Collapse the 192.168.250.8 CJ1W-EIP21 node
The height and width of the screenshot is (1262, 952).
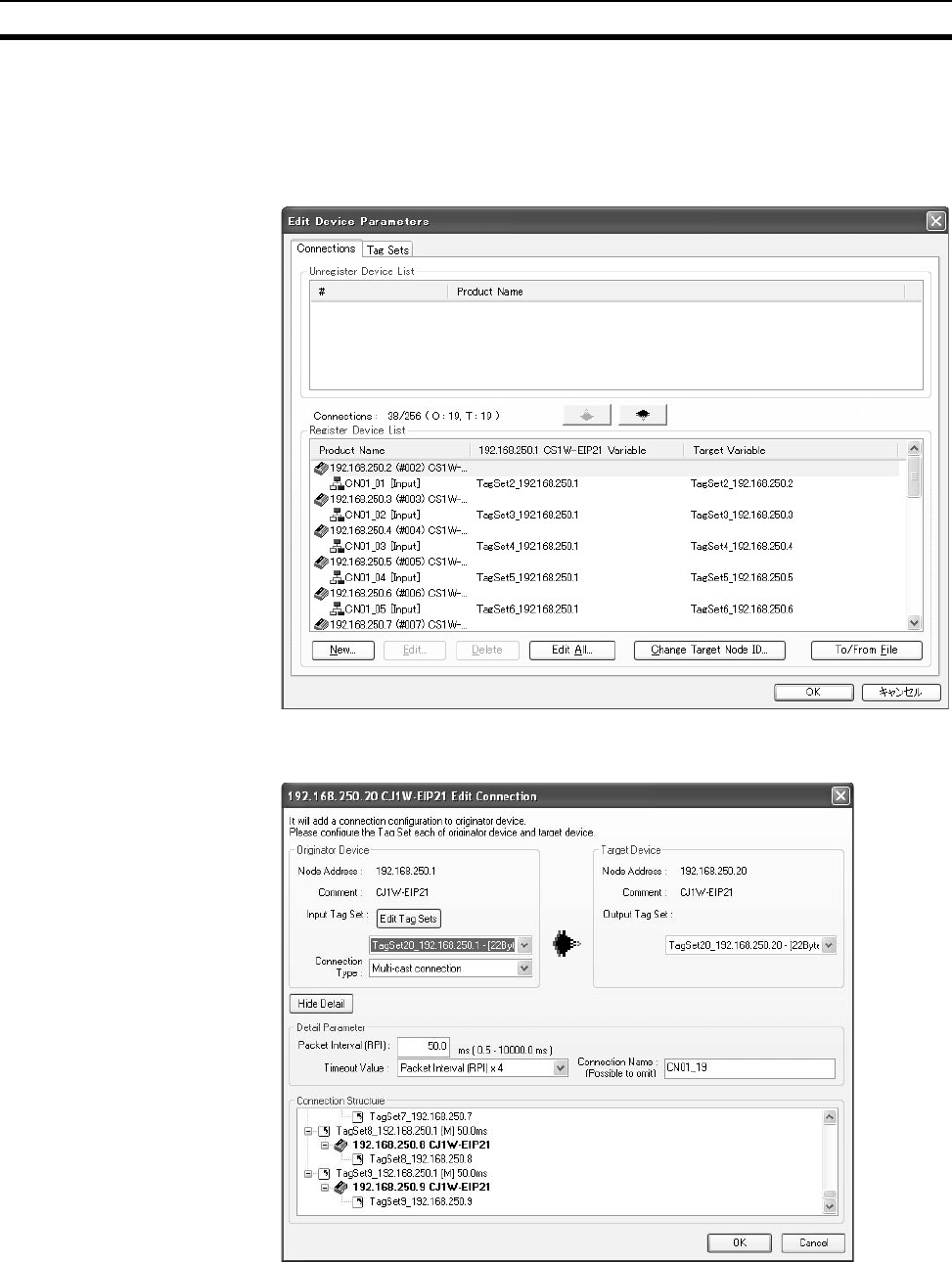325,1145
